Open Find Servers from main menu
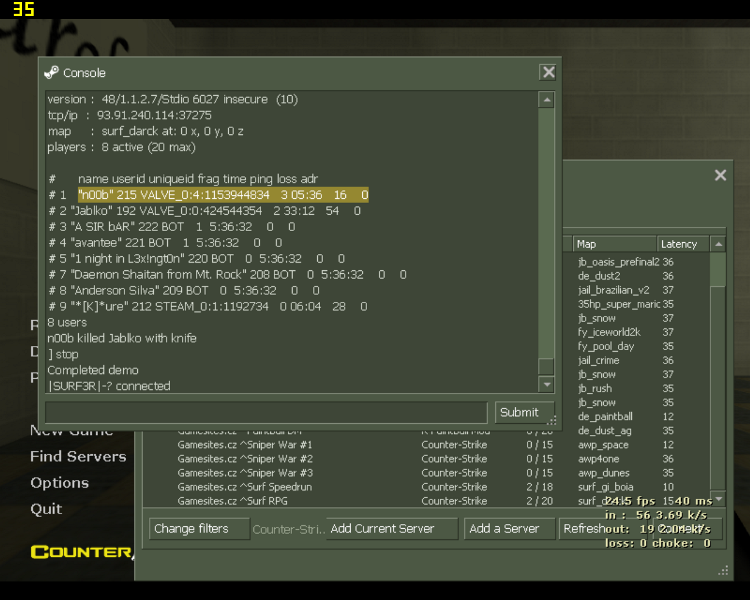The image size is (750, 600). click(78, 456)
